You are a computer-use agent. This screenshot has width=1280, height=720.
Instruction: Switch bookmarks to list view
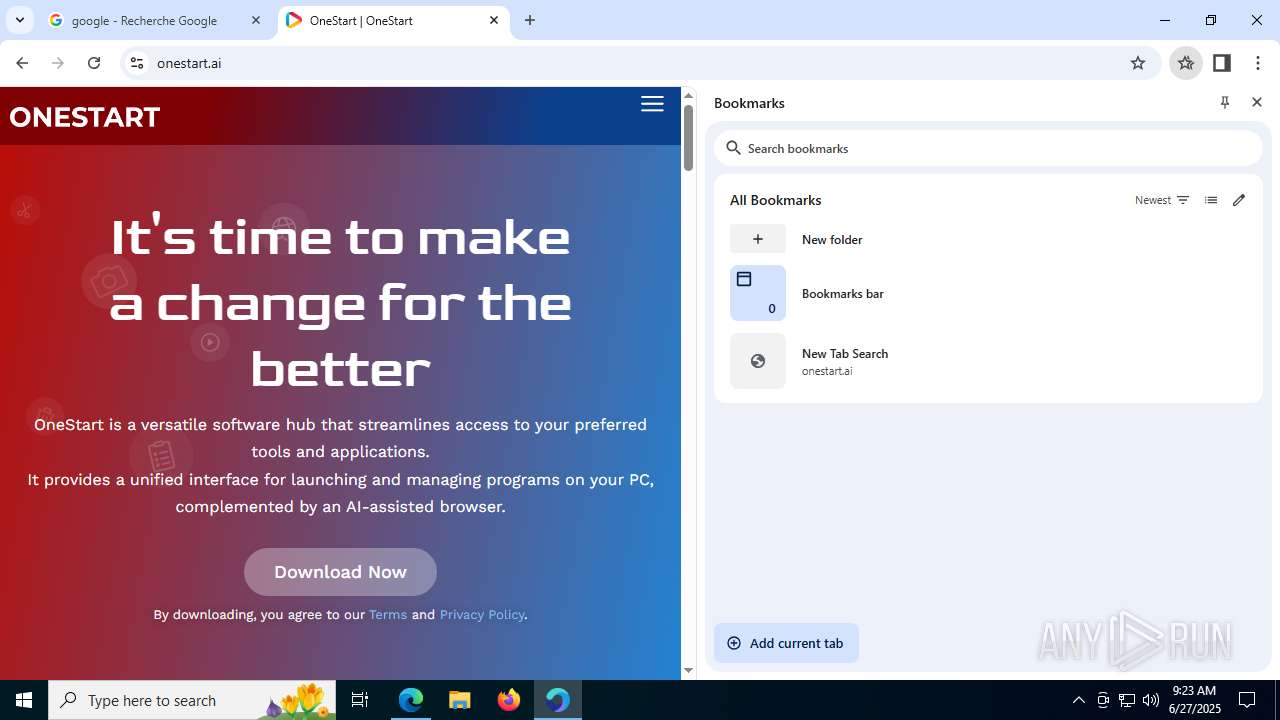click(1211, 200)
